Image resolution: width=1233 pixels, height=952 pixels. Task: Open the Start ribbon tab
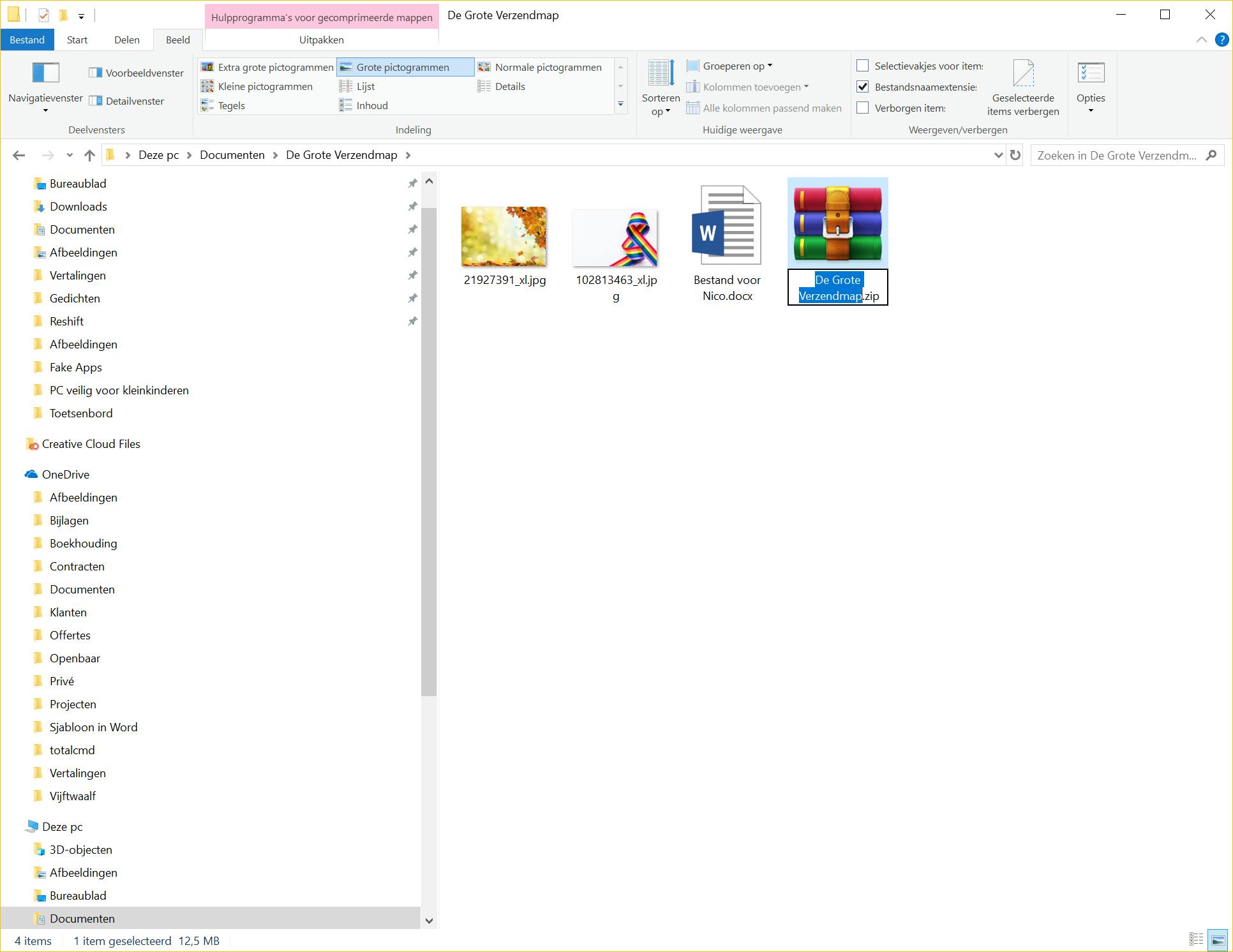pyautogui.click(x=77, y=40)
